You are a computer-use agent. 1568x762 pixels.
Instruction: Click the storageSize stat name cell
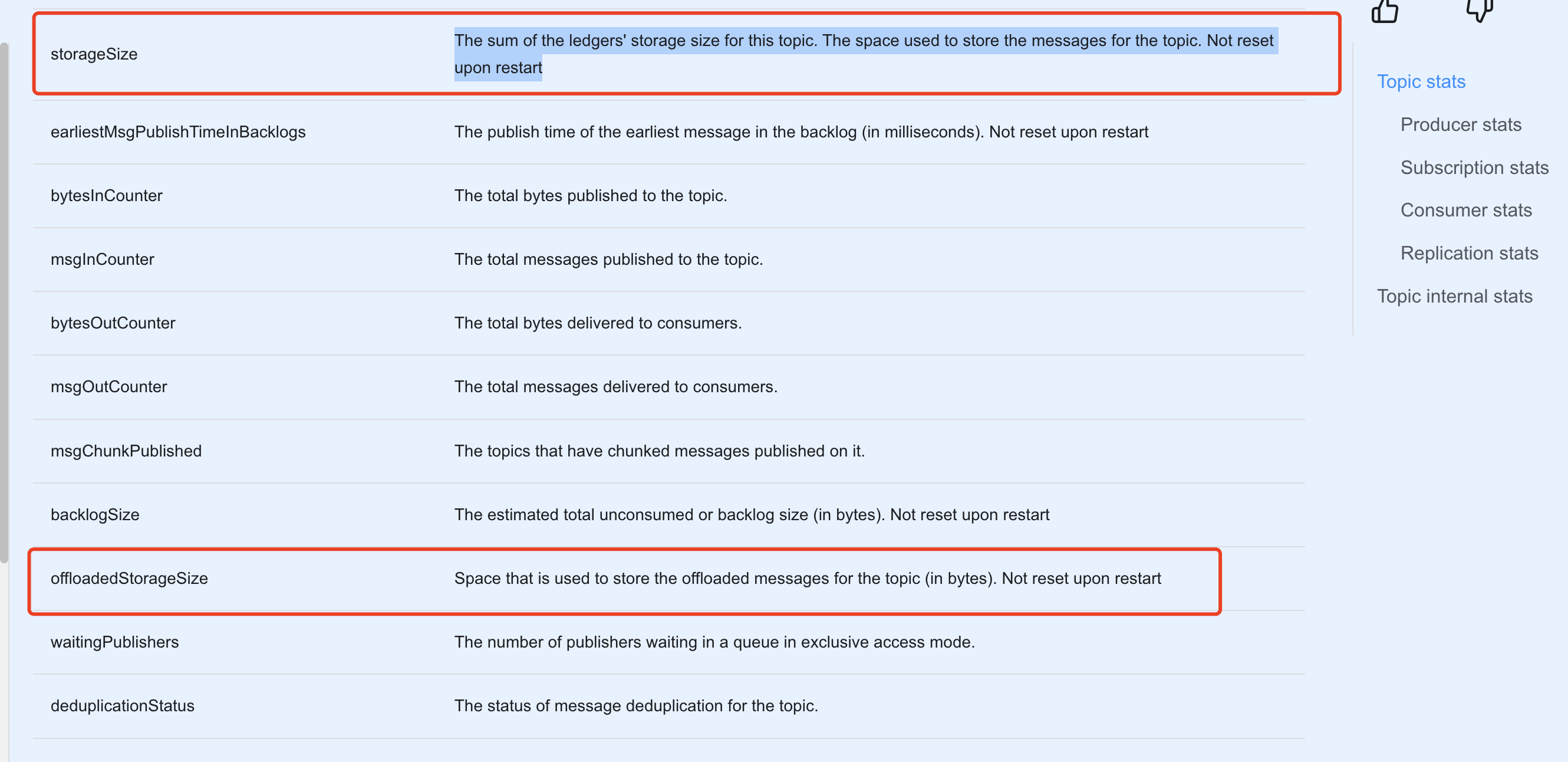[94, 54]
